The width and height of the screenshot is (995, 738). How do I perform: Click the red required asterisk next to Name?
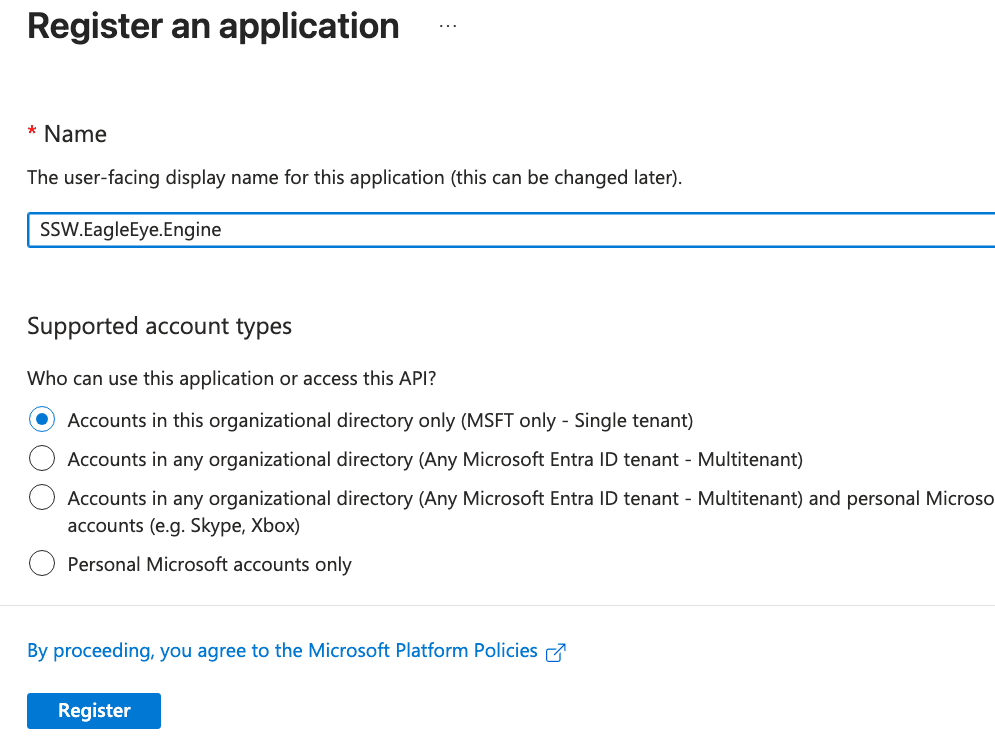click(x=32, y=134)
